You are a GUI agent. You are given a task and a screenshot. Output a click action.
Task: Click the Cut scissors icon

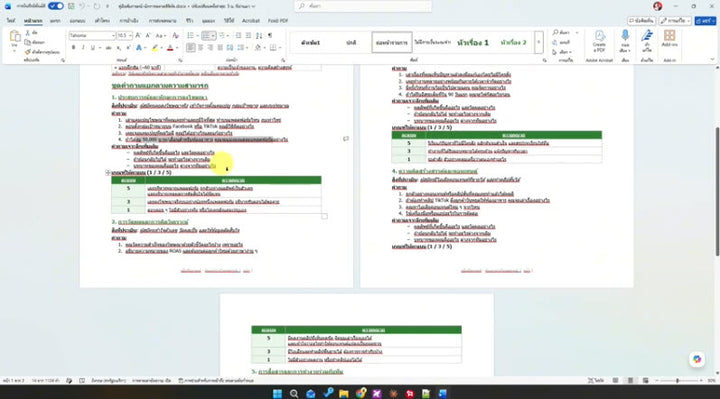[x=28, y=33]
